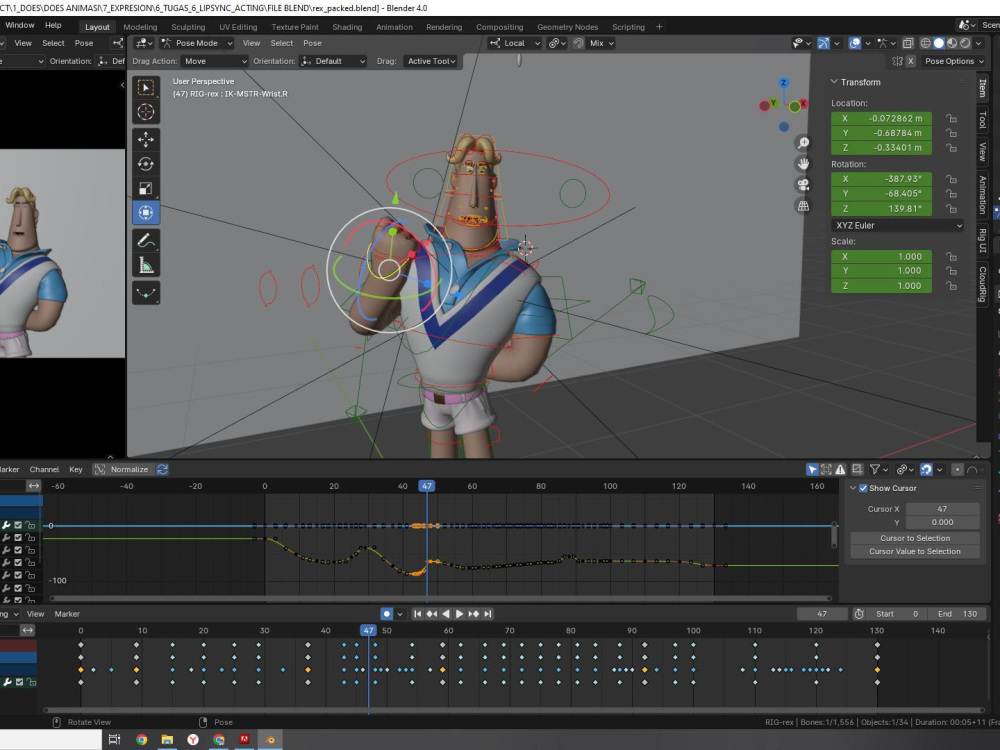
Task: Click graph editor normalize curve icon
Action: point(99,469)
